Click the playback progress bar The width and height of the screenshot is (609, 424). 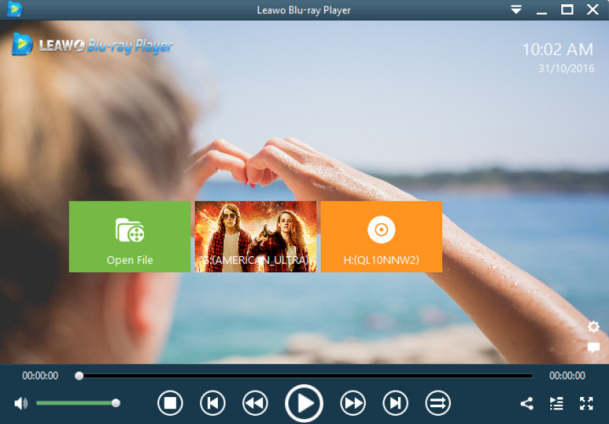(306, 375)
